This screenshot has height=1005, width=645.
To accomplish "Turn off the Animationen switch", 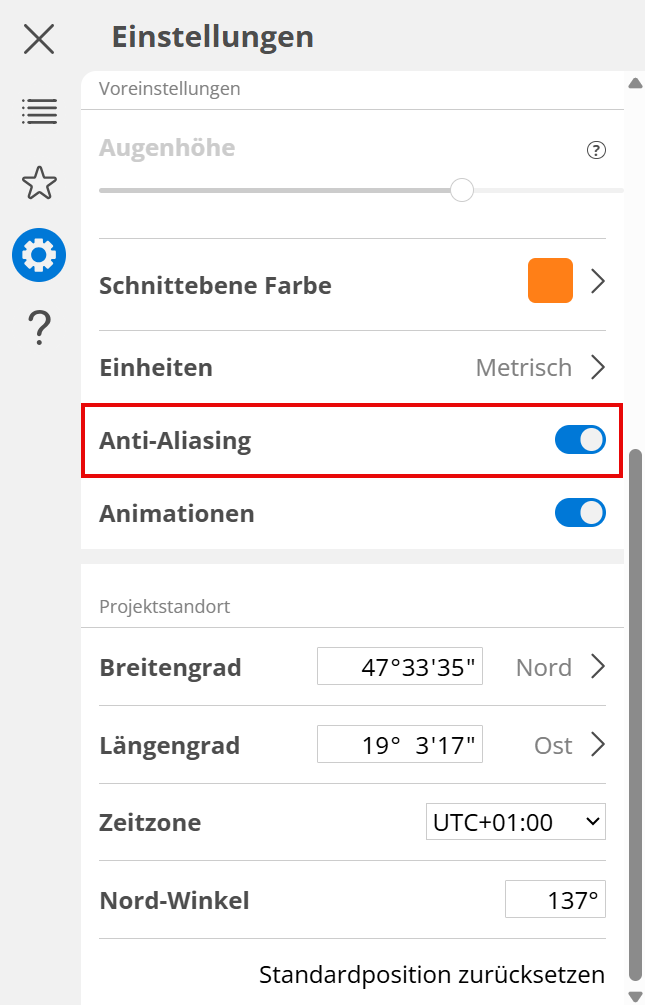I will pos(580,513).
